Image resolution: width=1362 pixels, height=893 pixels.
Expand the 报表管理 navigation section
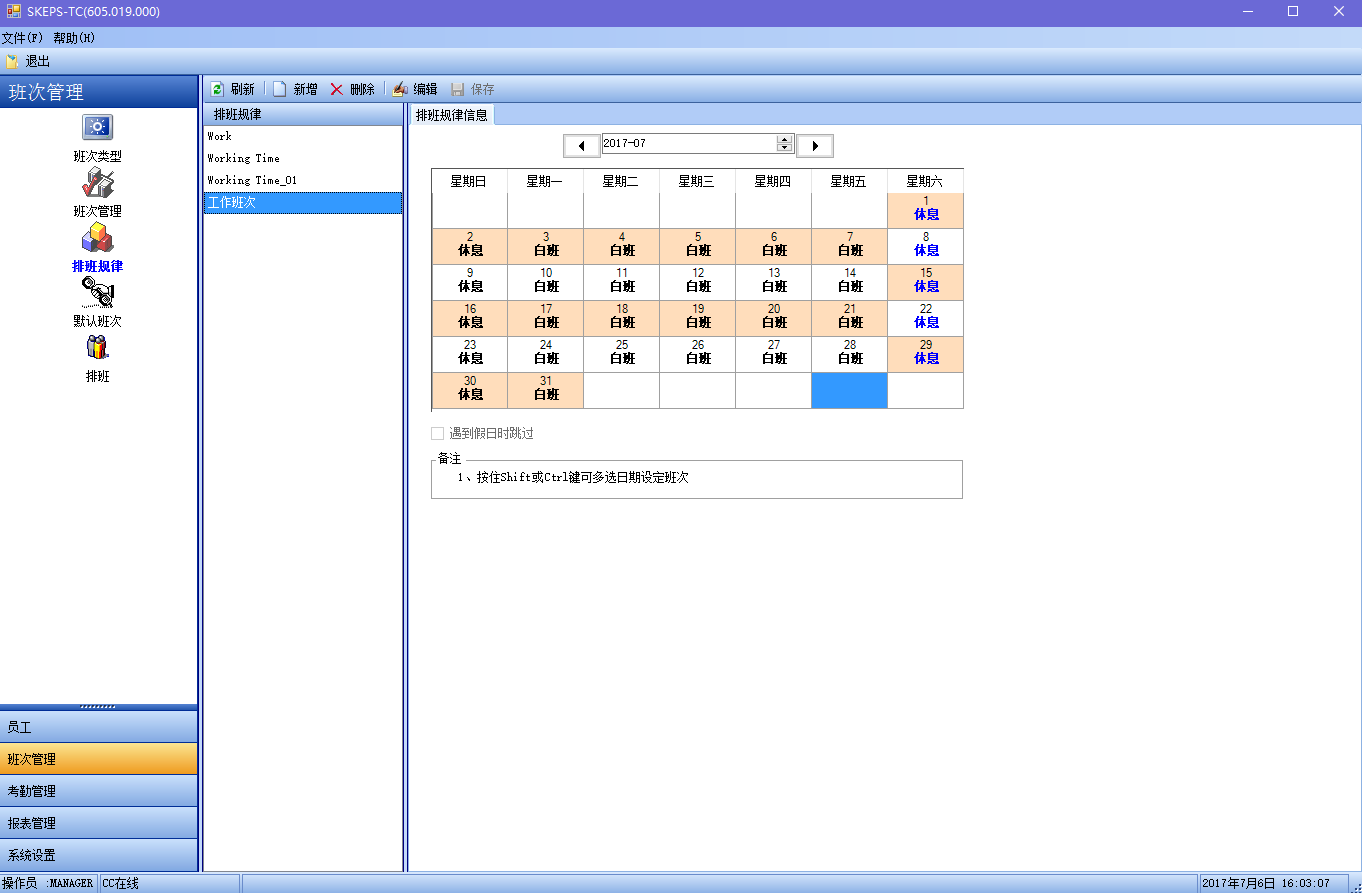(98, 823)
